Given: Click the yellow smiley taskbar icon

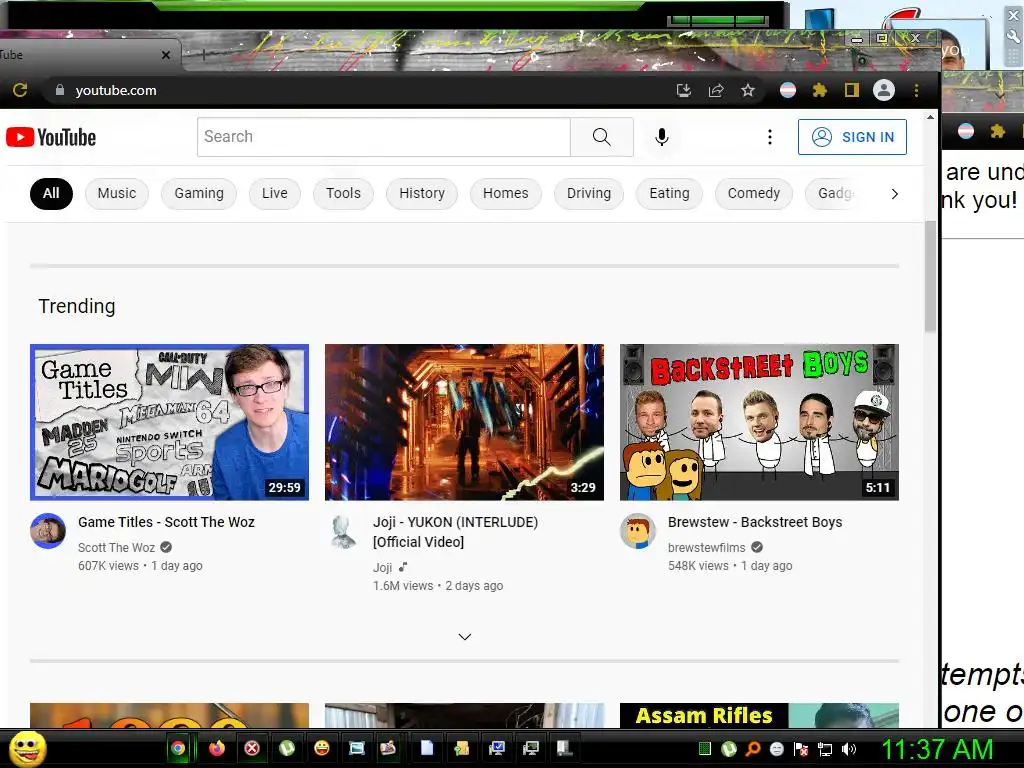Looking at the screenshot, I should coord(322,748).
